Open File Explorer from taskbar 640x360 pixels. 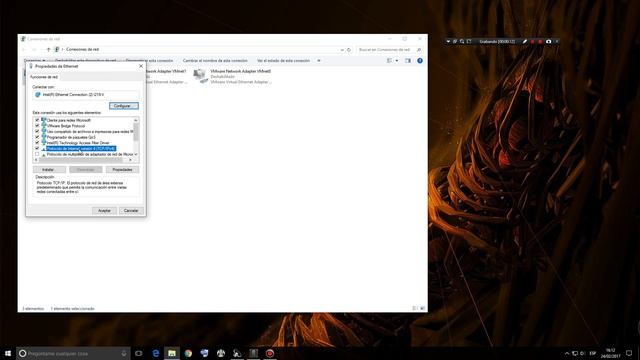click(172, 353)
